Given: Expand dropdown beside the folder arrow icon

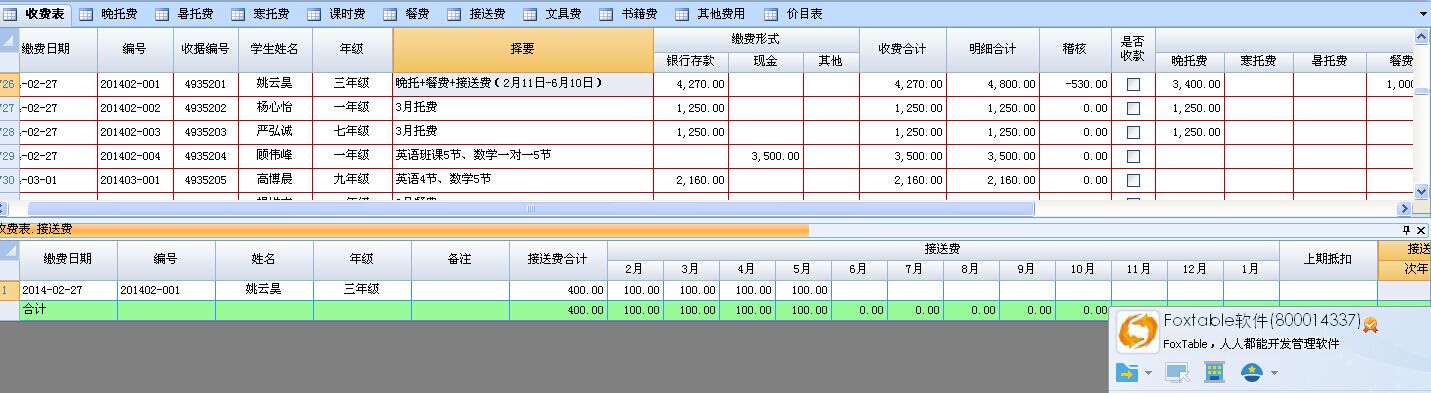Looking at the screenshot, I should click(x=1148, y=374).
